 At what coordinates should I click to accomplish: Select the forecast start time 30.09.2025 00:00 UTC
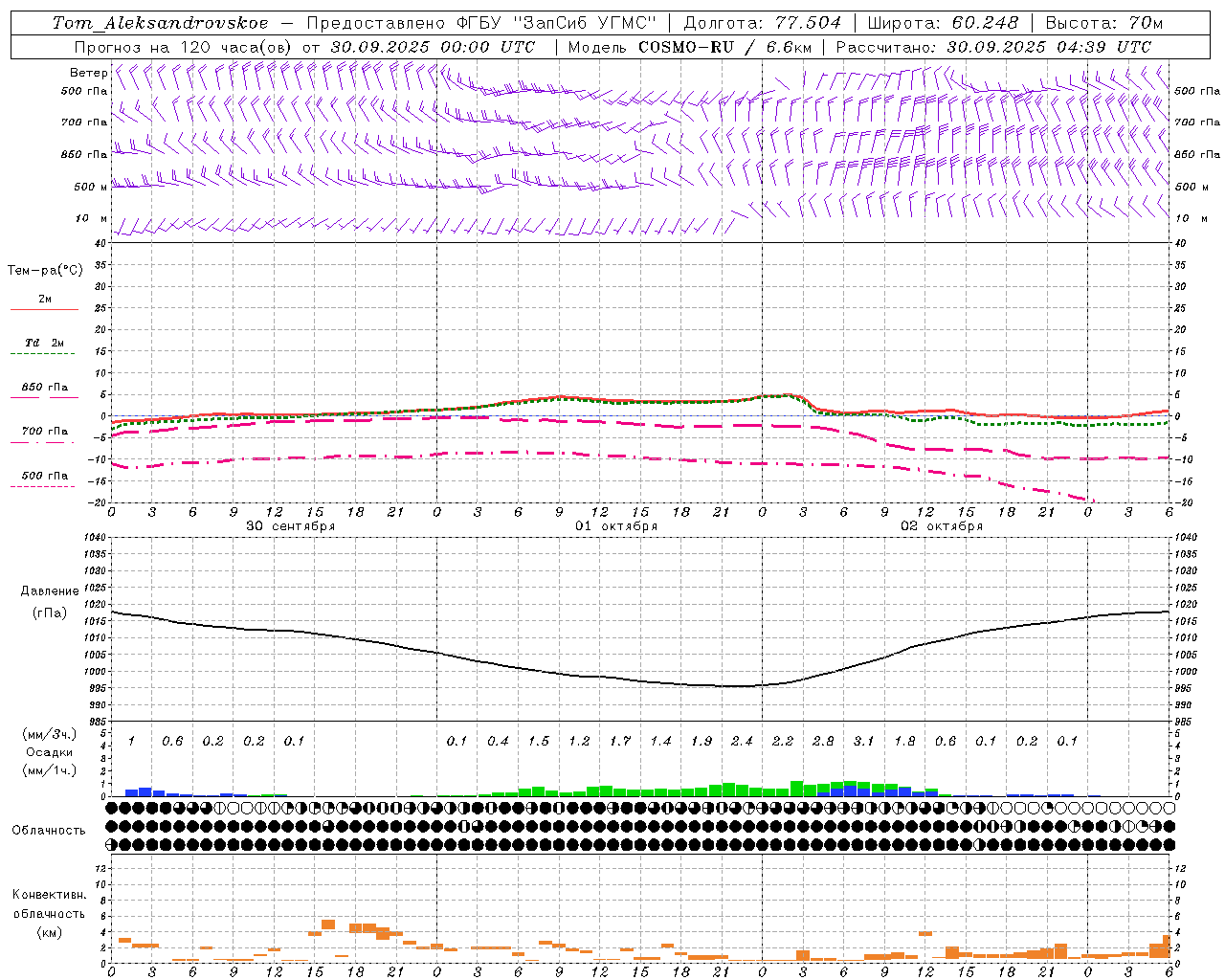(x=433, y=47)
